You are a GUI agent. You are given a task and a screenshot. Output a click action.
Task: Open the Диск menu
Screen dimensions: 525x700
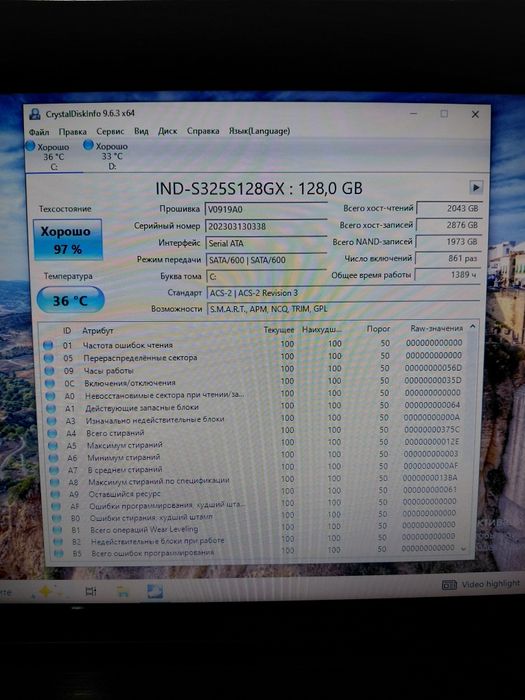167,131
